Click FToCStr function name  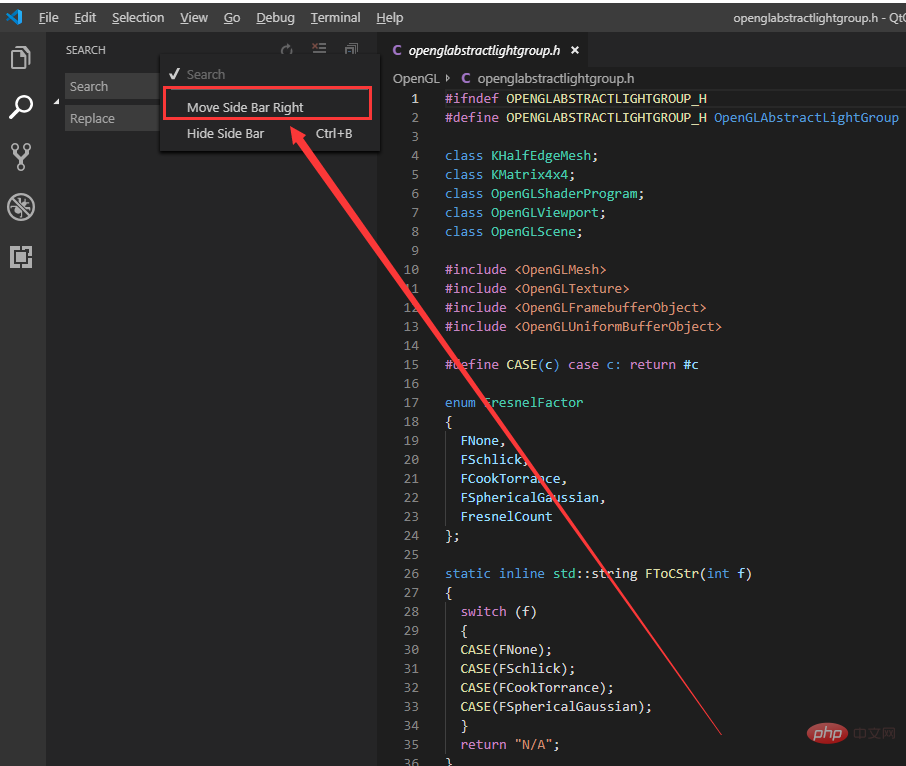[x=672, y=574]
